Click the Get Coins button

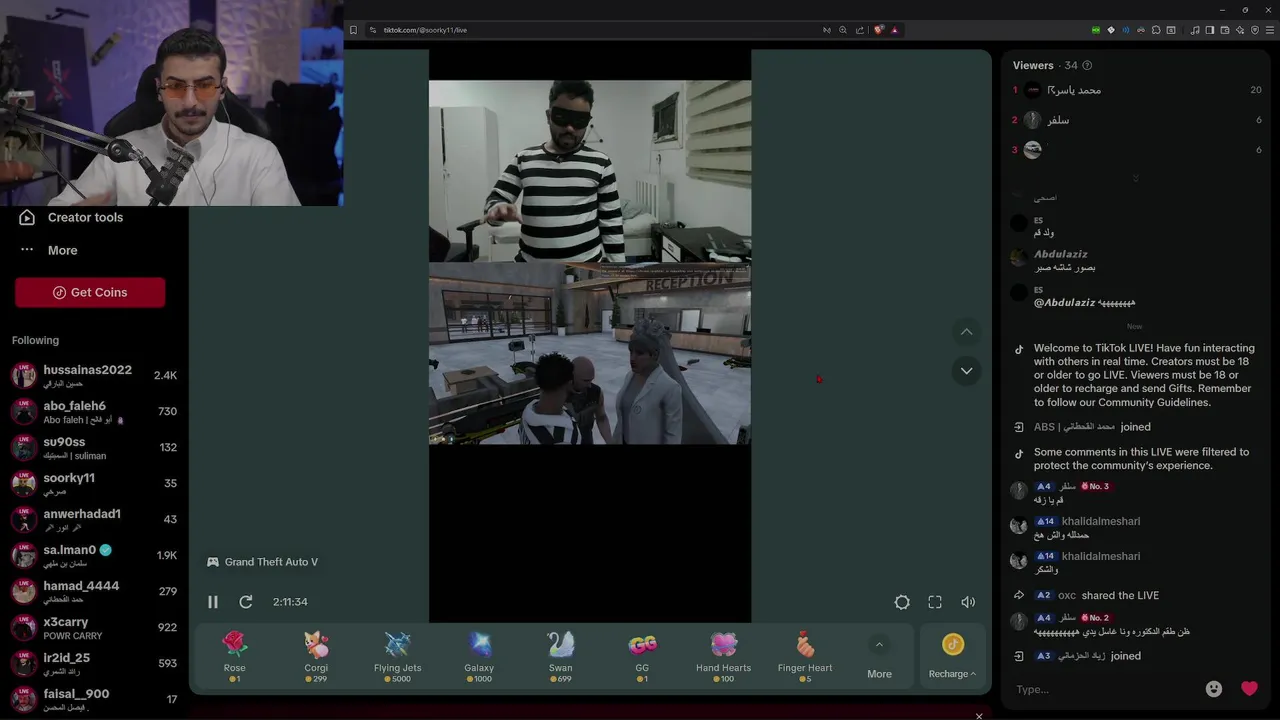90,292
